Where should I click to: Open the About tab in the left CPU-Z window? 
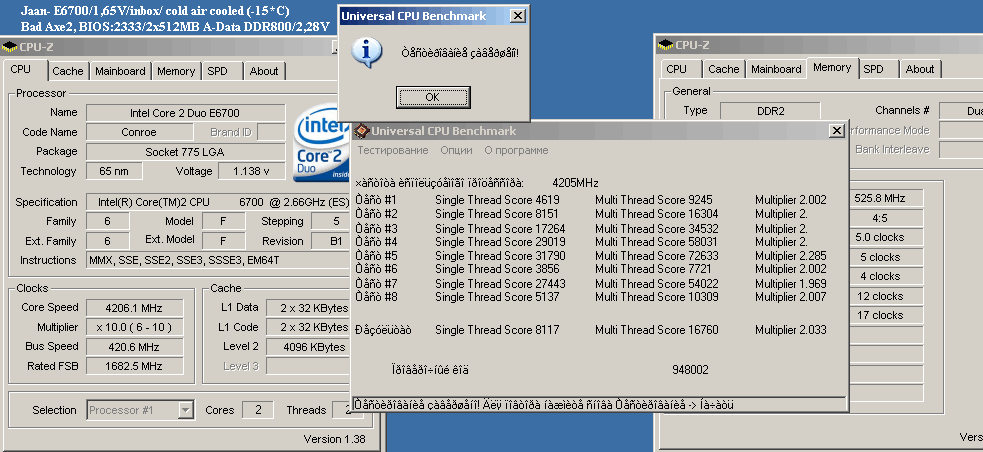click(x=264, y=71)
